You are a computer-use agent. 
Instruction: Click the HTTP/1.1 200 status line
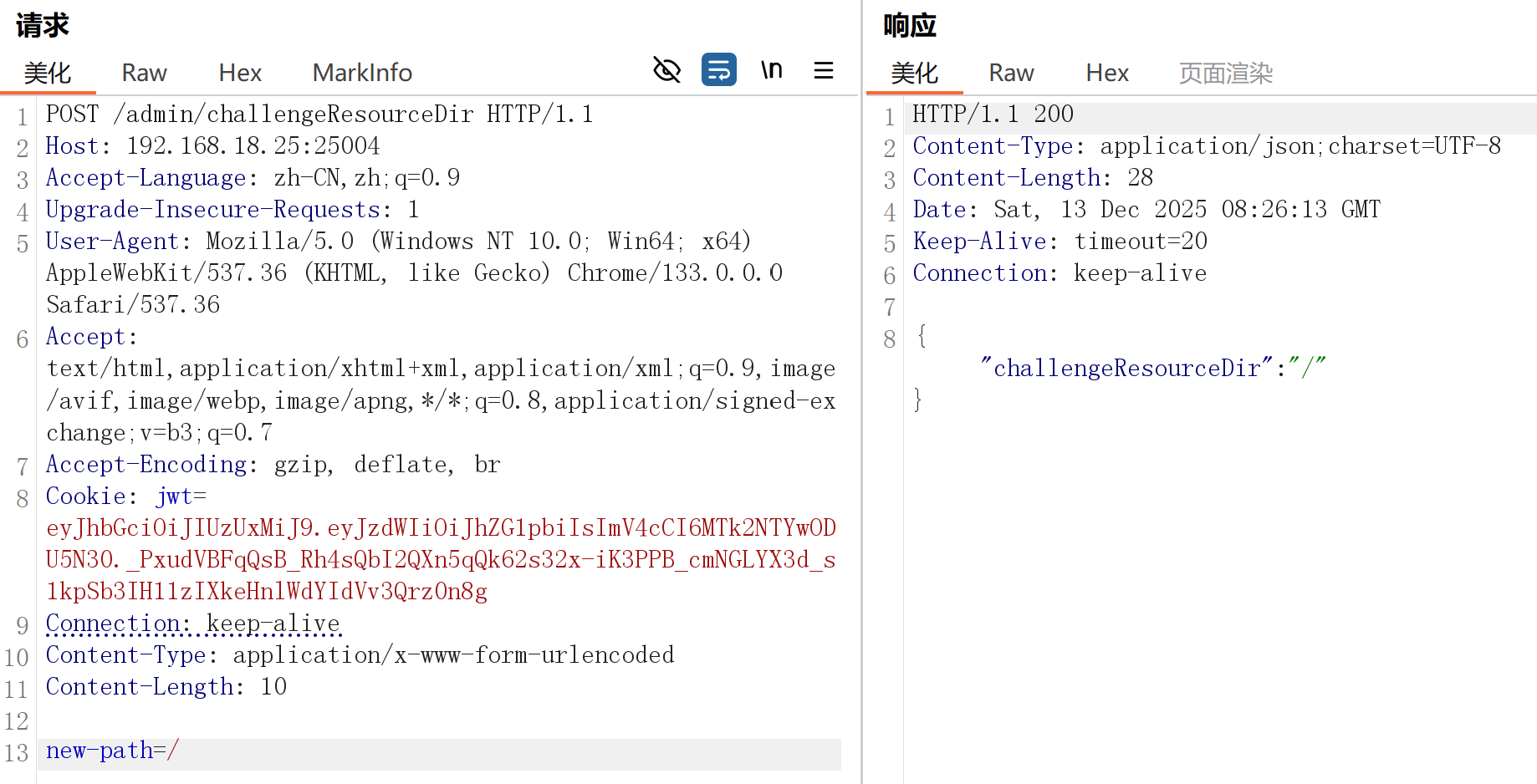tap(993, 115)
